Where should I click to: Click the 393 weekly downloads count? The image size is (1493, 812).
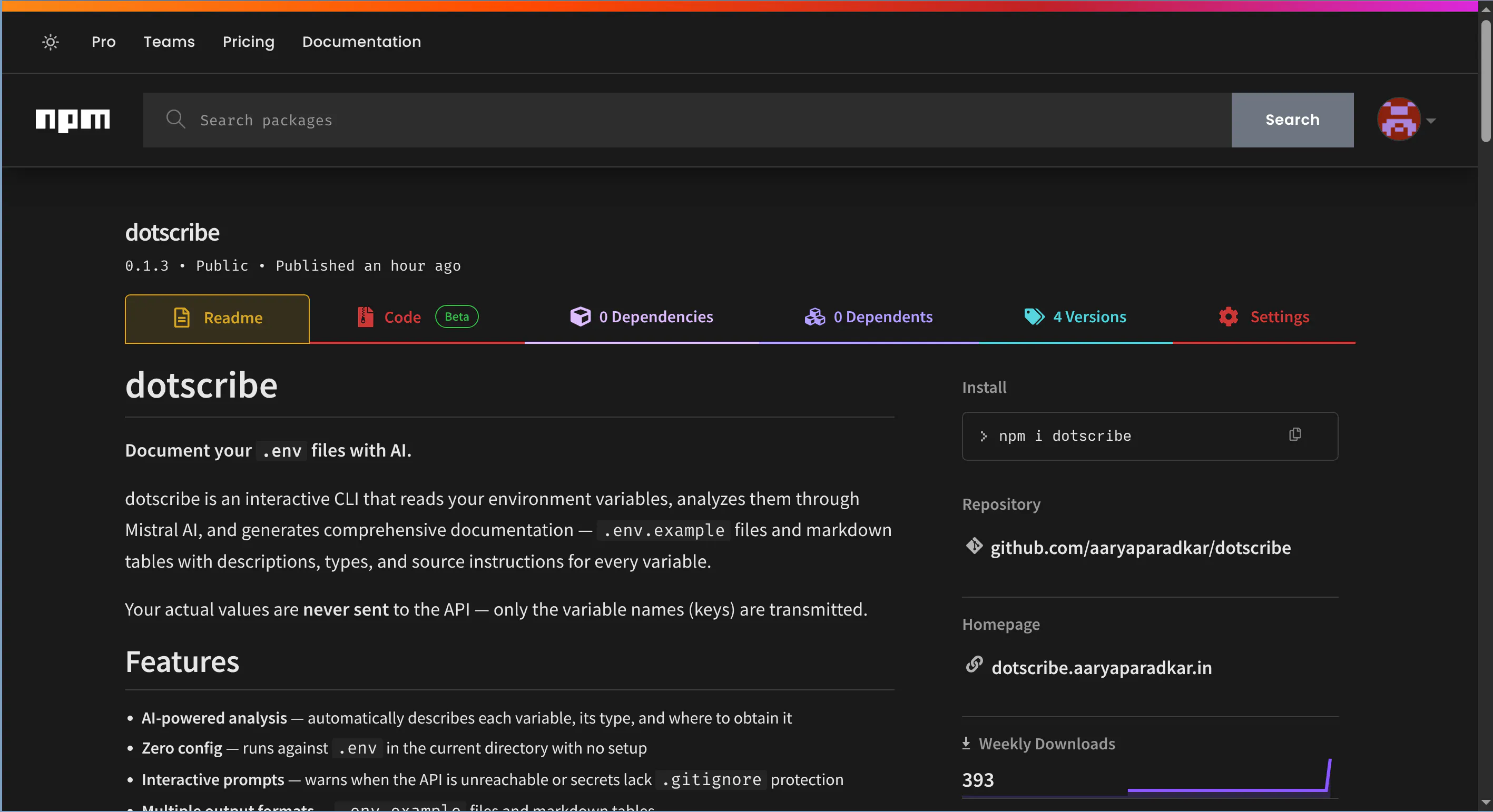(x=978, y=779)
